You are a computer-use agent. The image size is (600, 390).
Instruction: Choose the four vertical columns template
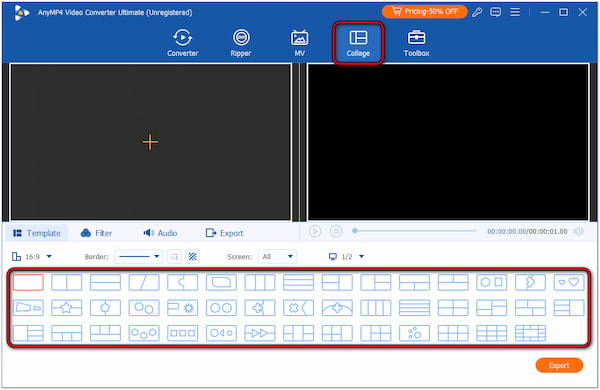point(376,308)
